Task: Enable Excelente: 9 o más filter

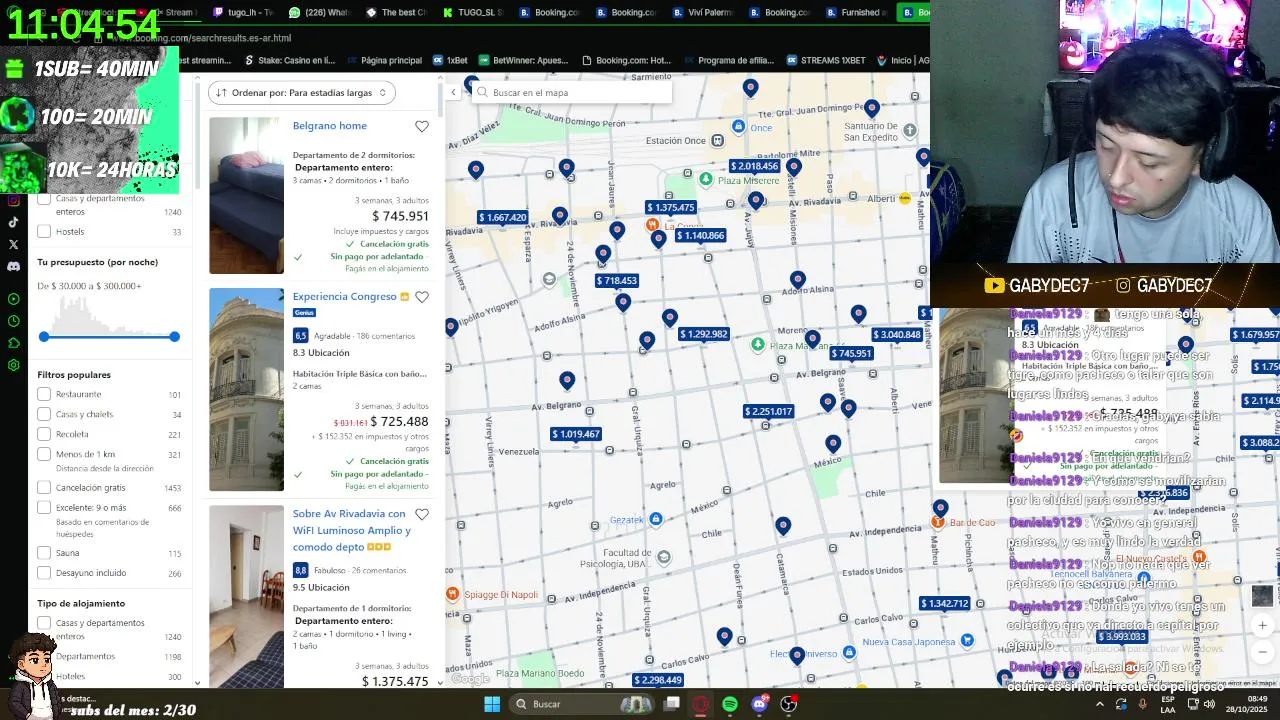Action: coord(44,507)
